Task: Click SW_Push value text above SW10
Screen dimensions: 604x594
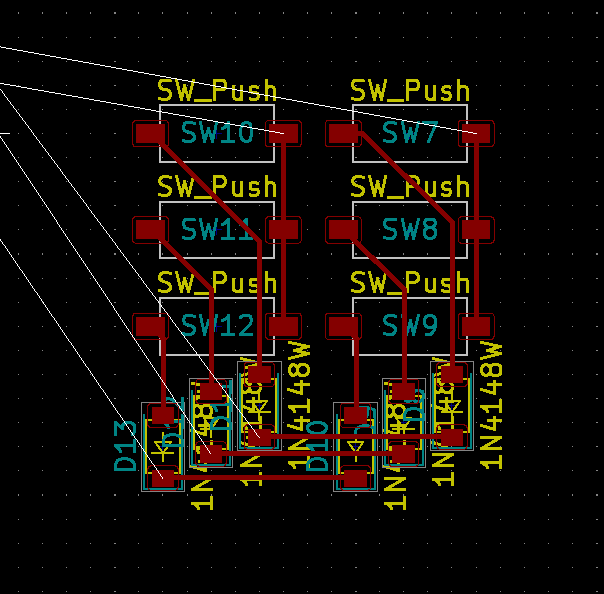Action: (x=216, y=91)
